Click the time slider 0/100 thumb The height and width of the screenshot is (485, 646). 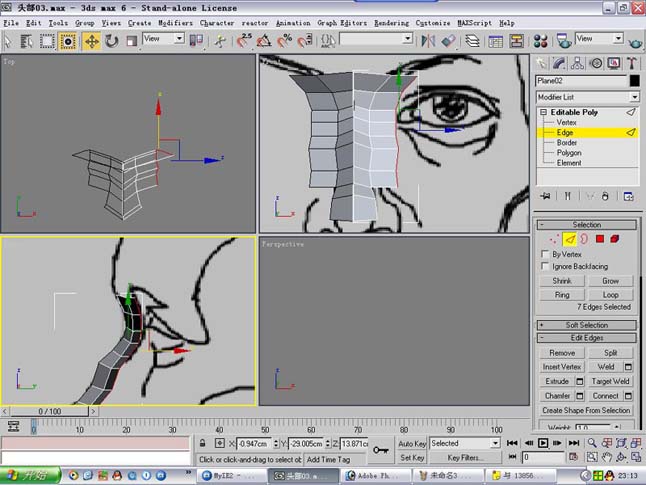pyautogui.click(x=49, y=411)
